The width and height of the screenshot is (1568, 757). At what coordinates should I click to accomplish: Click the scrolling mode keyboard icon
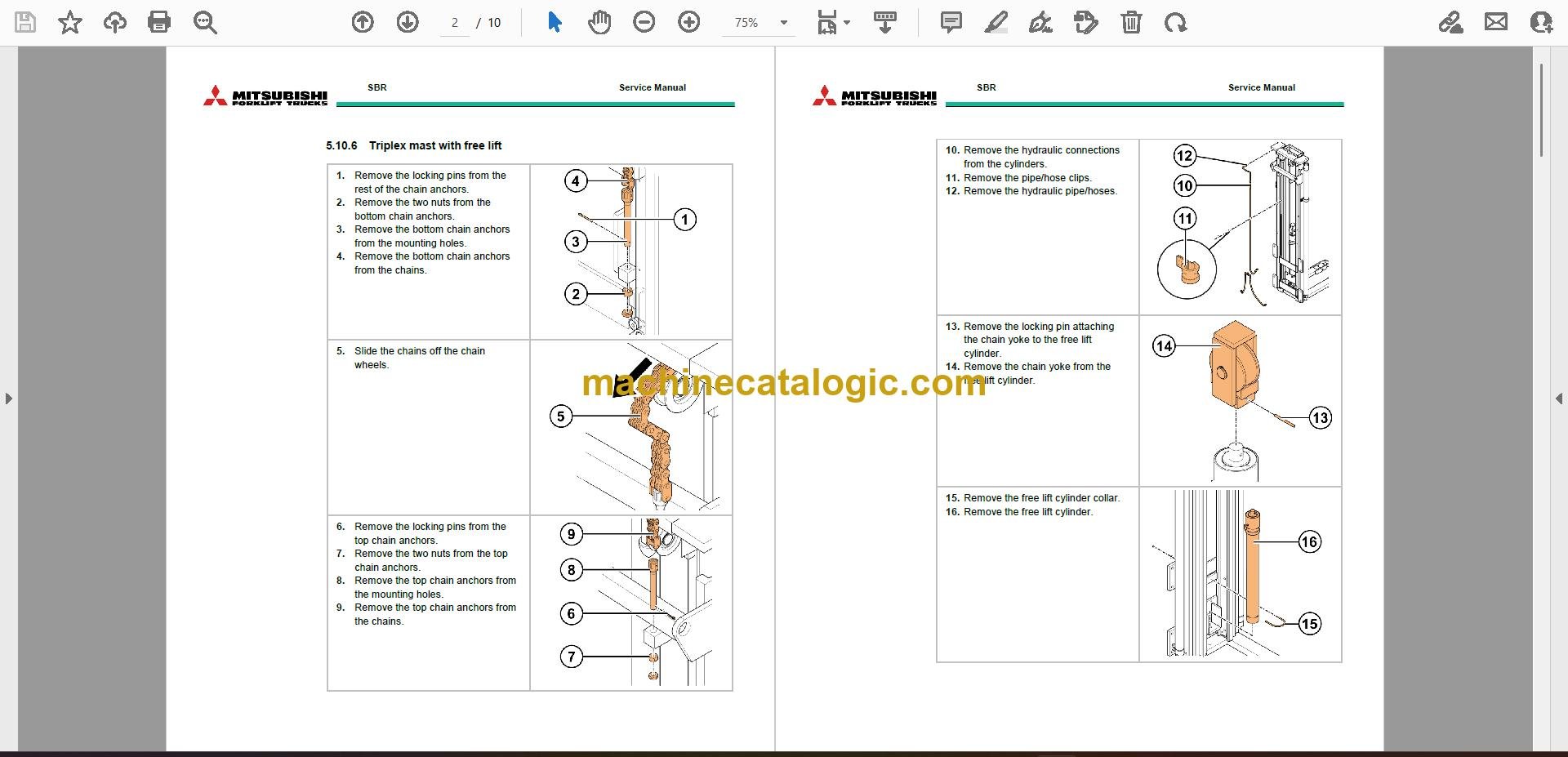(x=885, y=23)
